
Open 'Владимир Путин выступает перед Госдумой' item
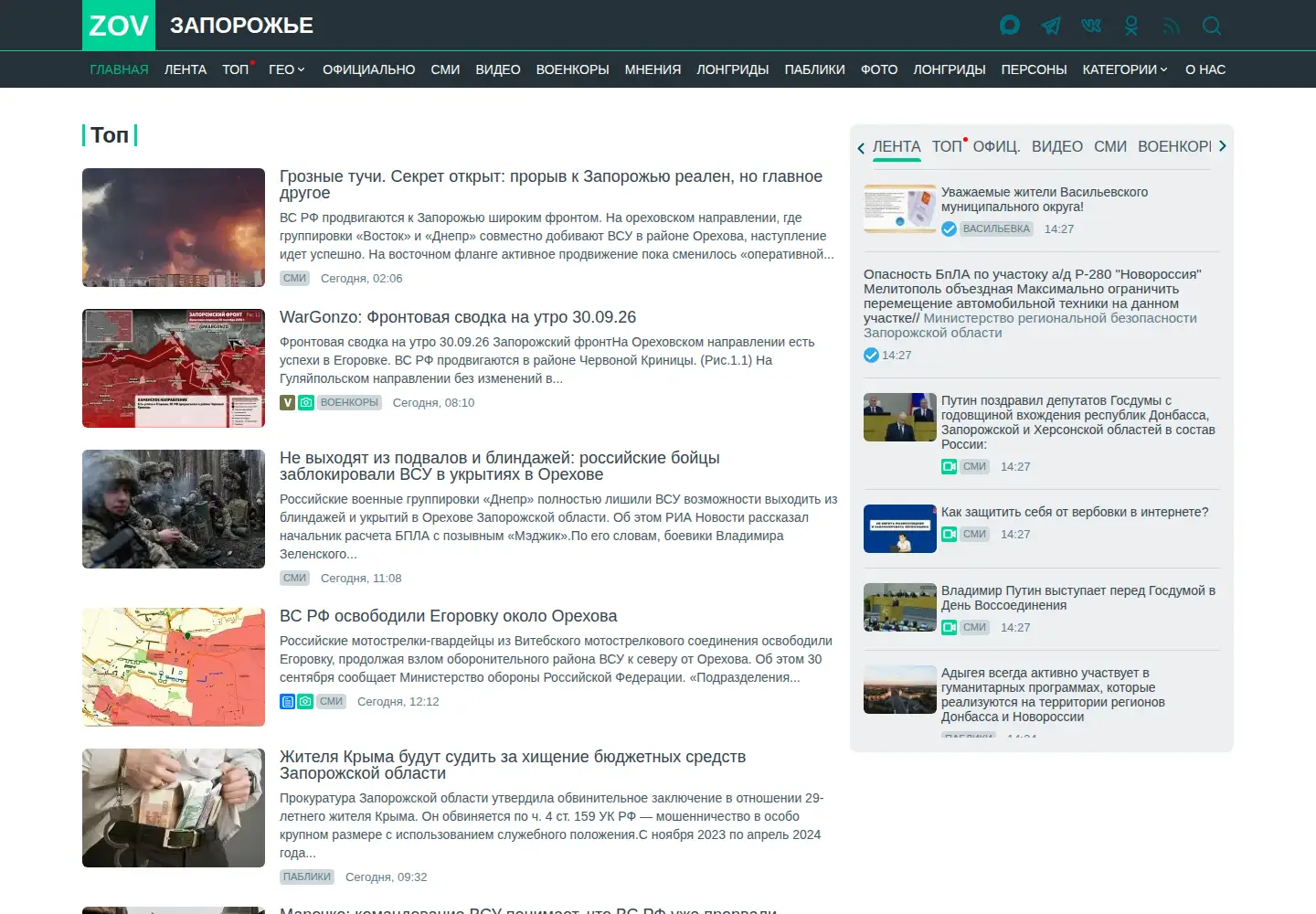(x=1078, y=598)
